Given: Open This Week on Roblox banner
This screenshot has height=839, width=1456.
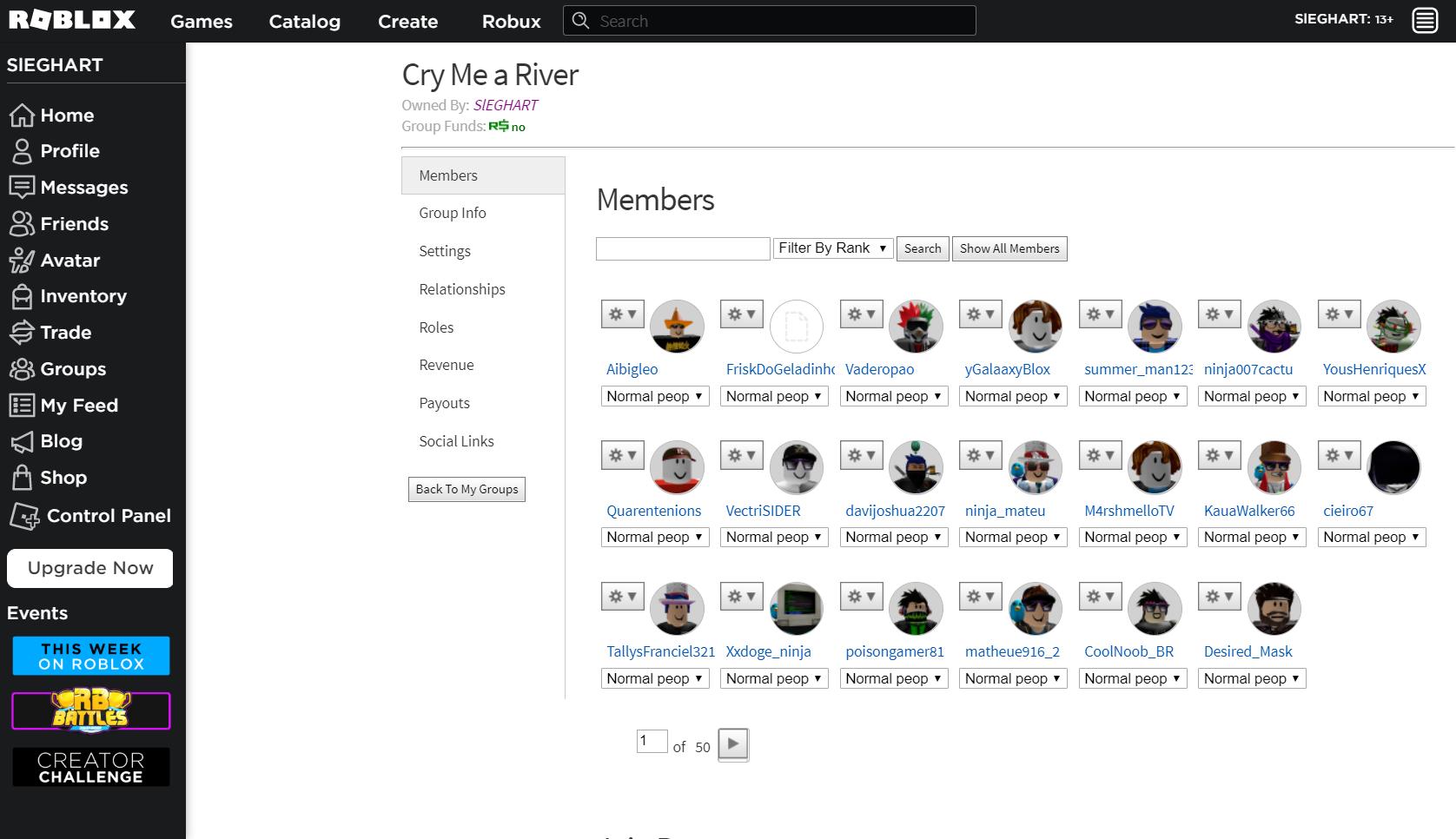Looking at the screenshot, I should click(x=91, y=656).
